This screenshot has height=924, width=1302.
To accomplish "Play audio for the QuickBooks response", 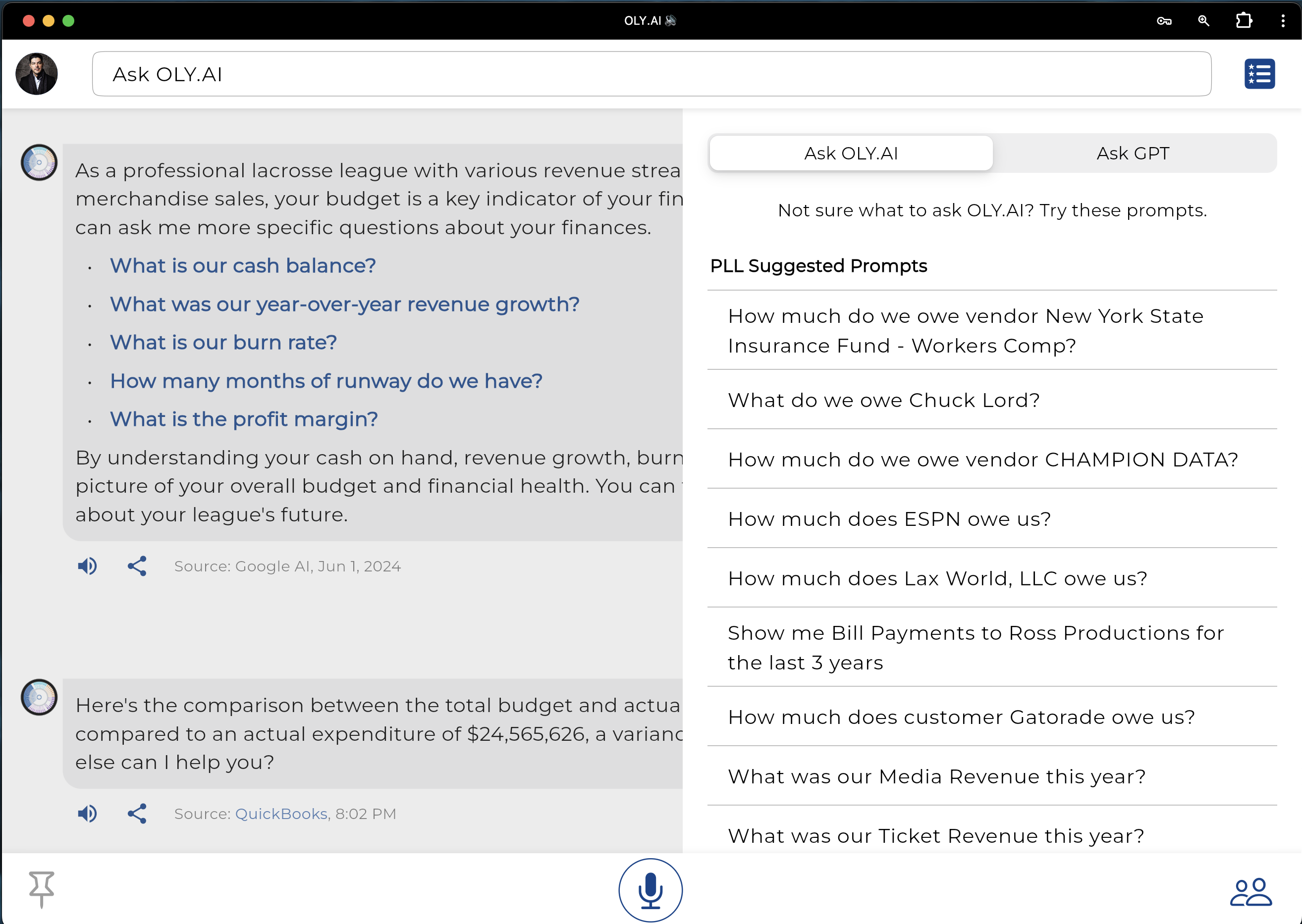I will coord(88,814).
